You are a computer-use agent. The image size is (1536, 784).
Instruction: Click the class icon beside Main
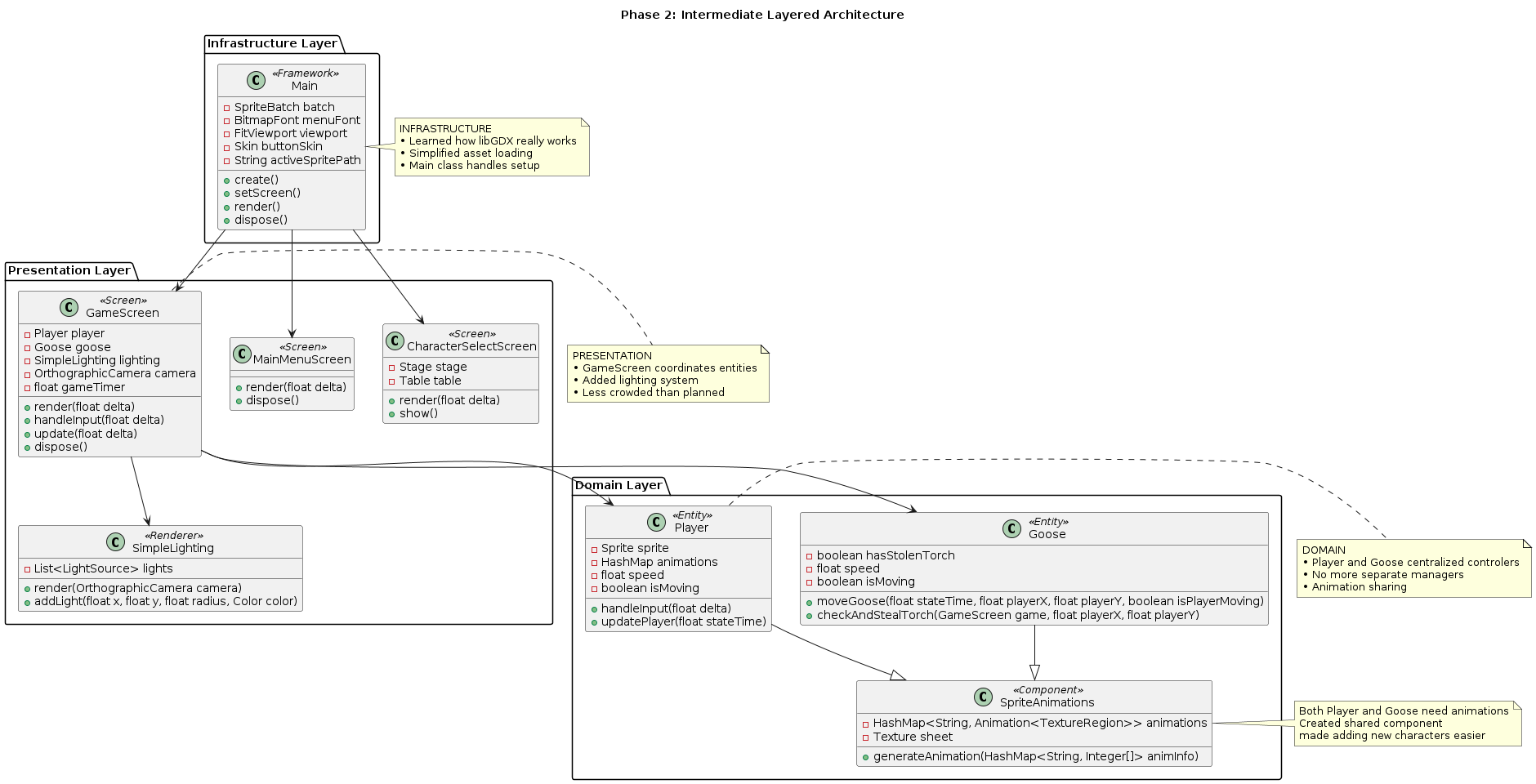pyautogui.click(x=257, y=80)
